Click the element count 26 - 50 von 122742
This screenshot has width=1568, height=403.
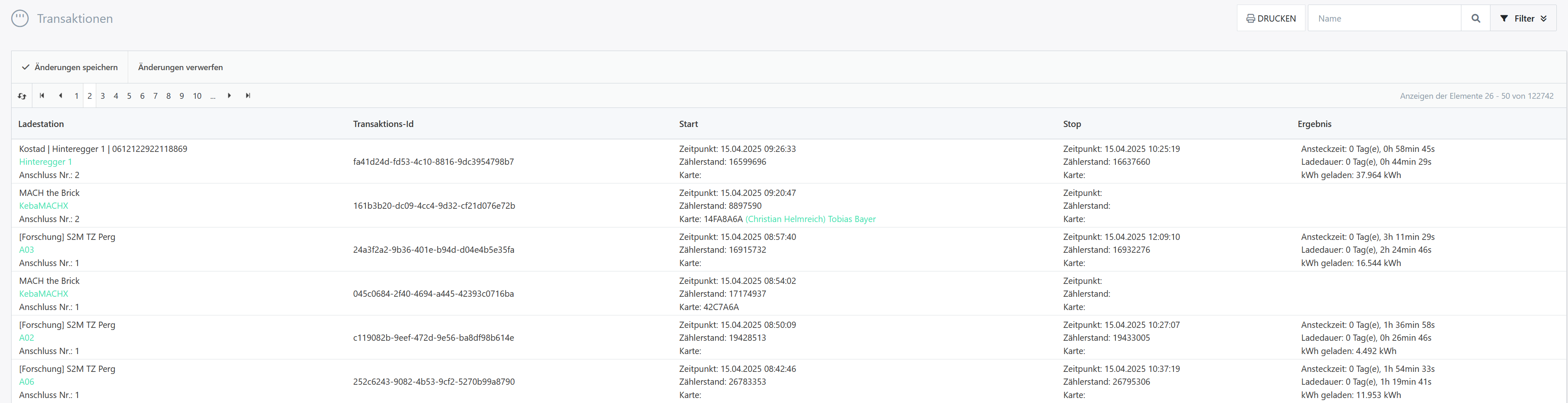click(x=1476, y=96)
